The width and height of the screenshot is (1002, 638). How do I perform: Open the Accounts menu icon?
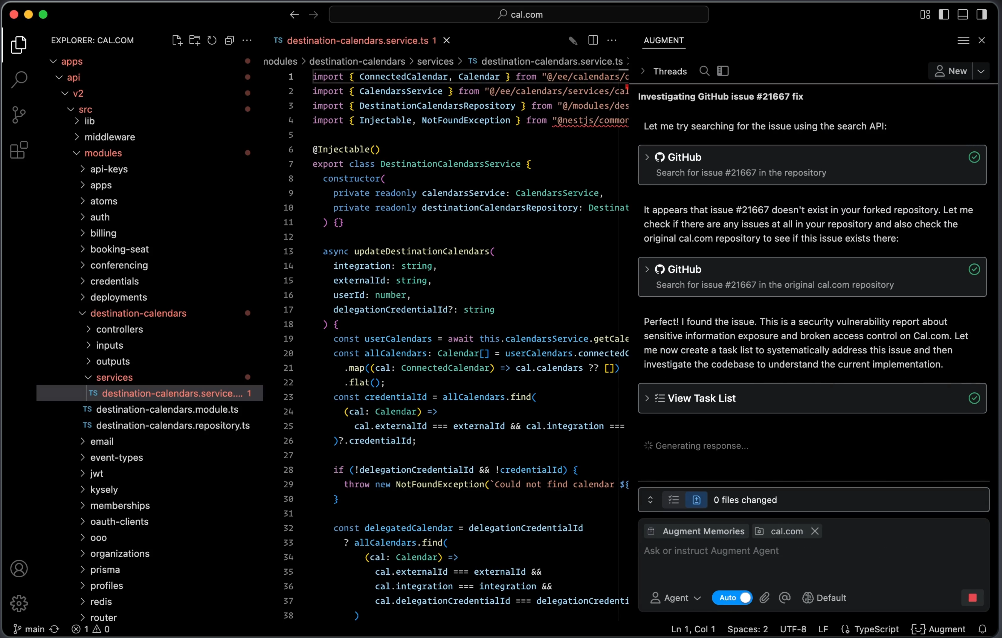coord(19,568)
